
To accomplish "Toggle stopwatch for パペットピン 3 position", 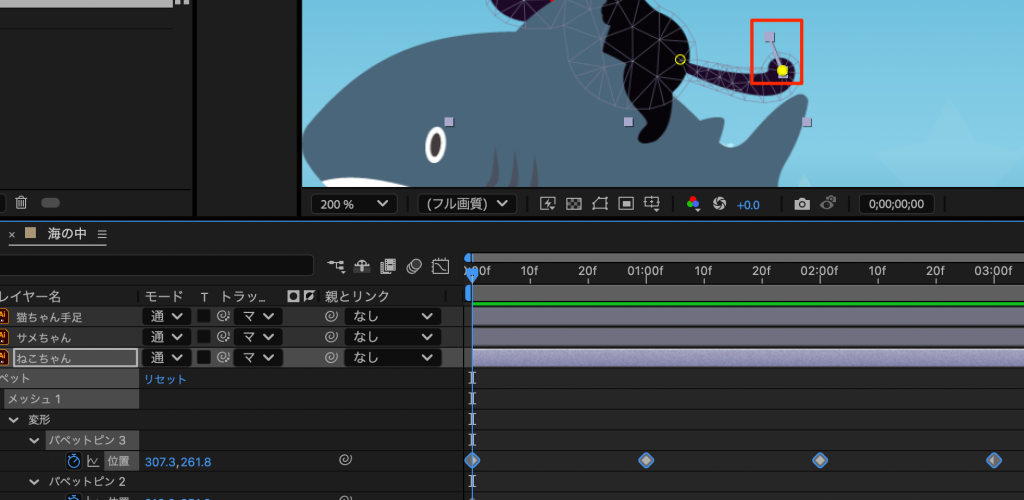I will tap(73, 461).
